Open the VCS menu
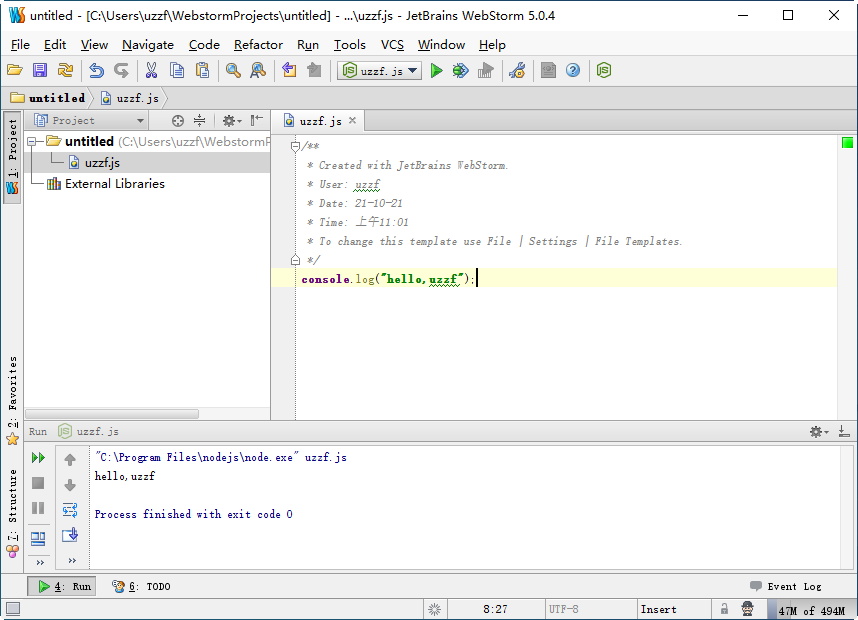 coord(392,45)
